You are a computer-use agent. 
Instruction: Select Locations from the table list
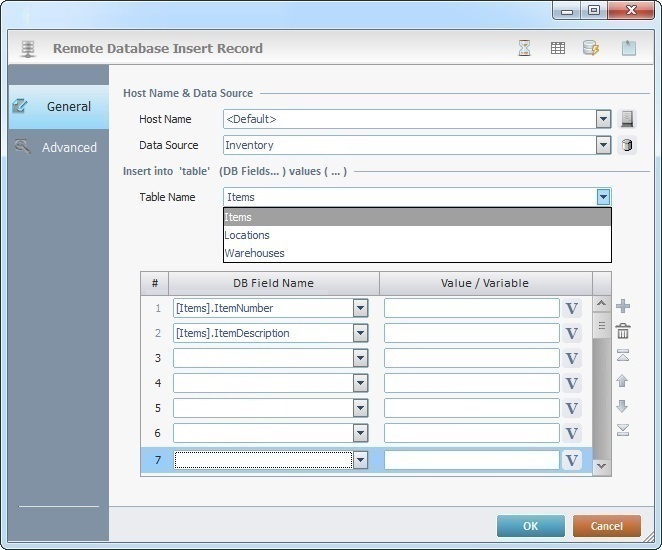(x=247, y=235)
